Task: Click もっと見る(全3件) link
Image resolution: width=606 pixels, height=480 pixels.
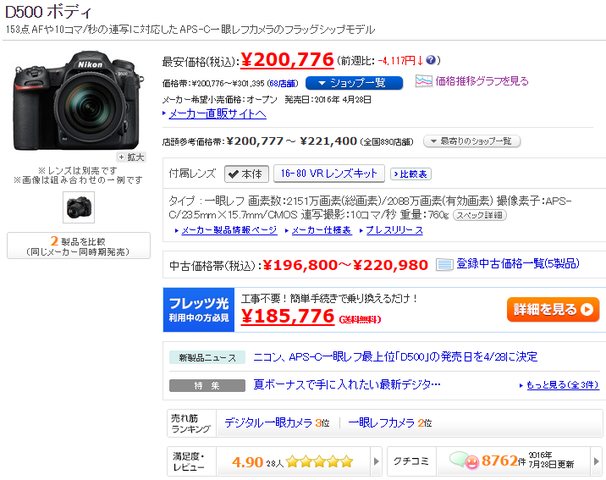Action: (x=563, y=385)
